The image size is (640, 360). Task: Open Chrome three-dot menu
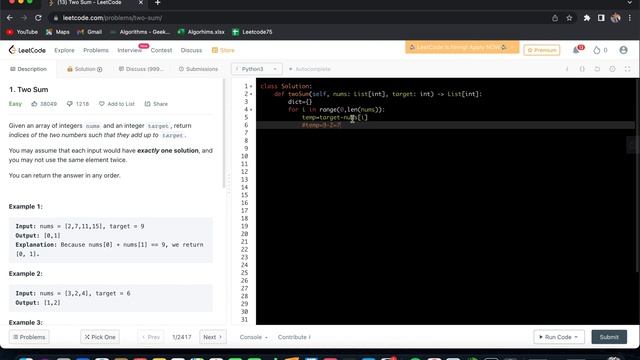tap(630, 18)
